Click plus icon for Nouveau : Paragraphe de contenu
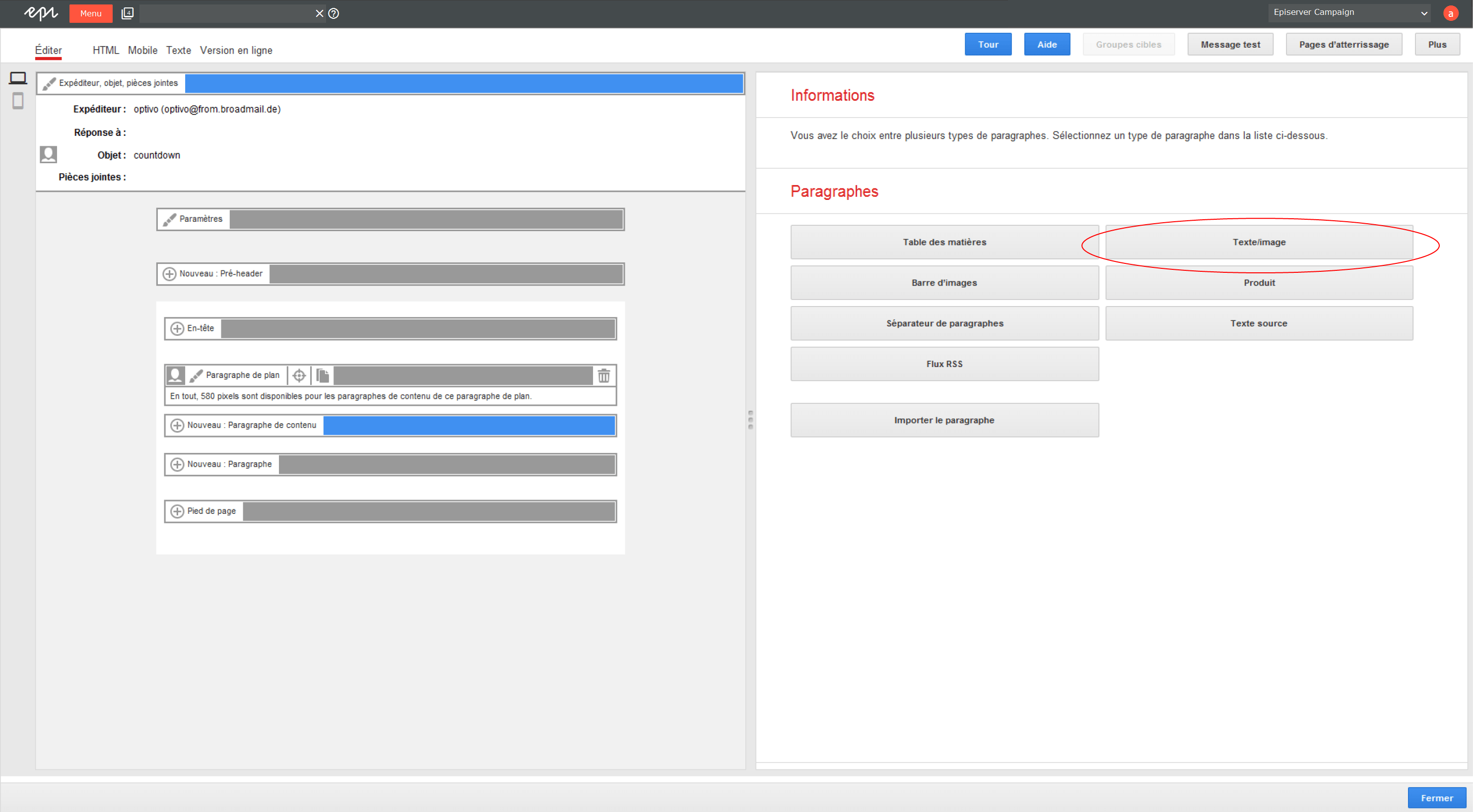1473x812 pixels. pyautogui.click(x=177, y=426)
